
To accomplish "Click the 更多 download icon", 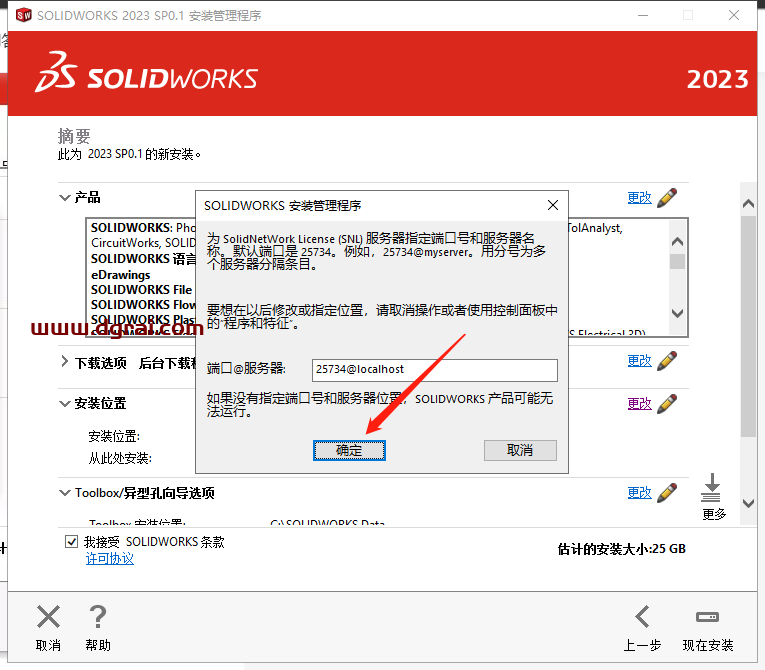I will click(711, 487).
